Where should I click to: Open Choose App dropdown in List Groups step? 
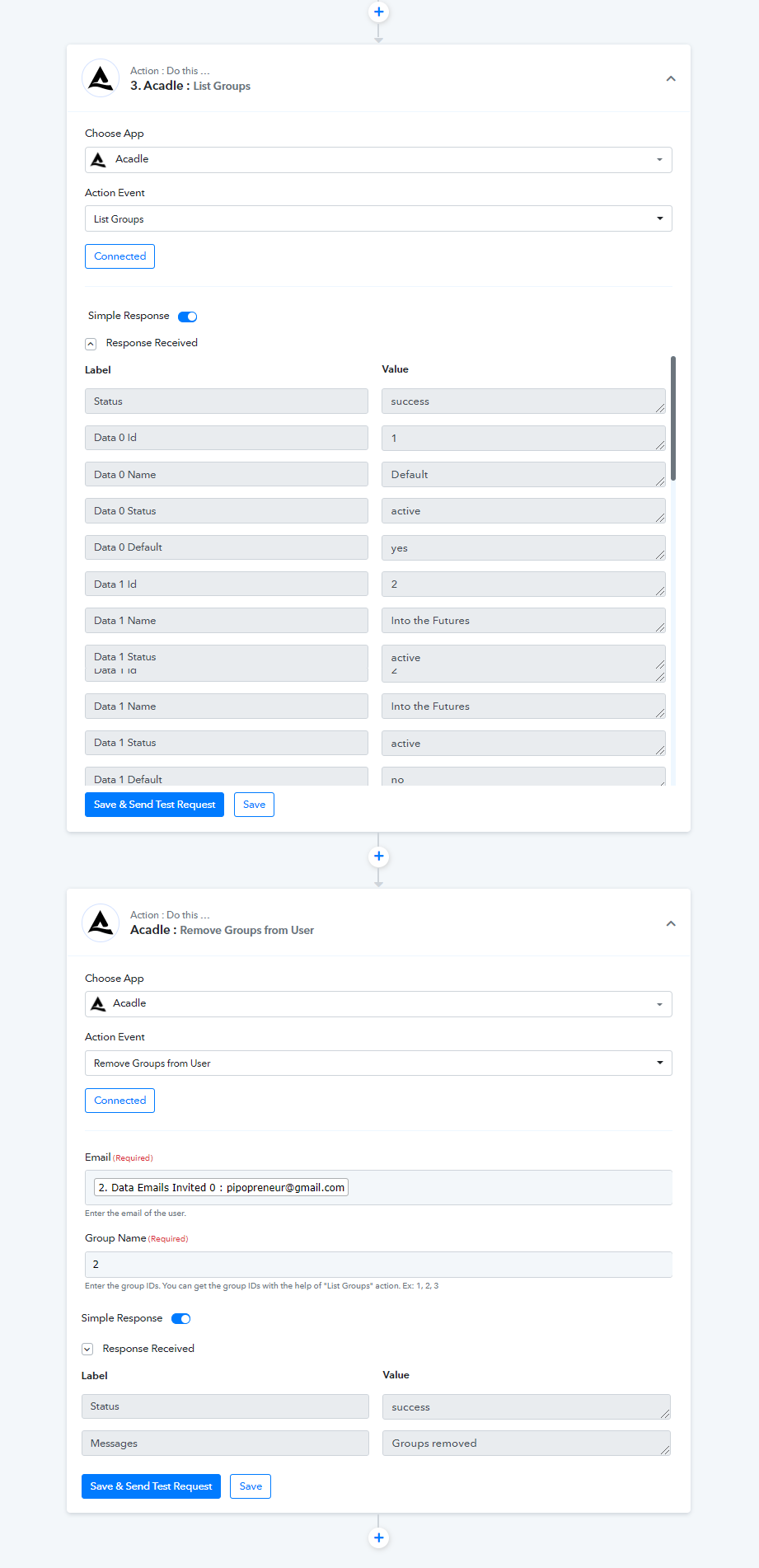[x=378, y=160]
